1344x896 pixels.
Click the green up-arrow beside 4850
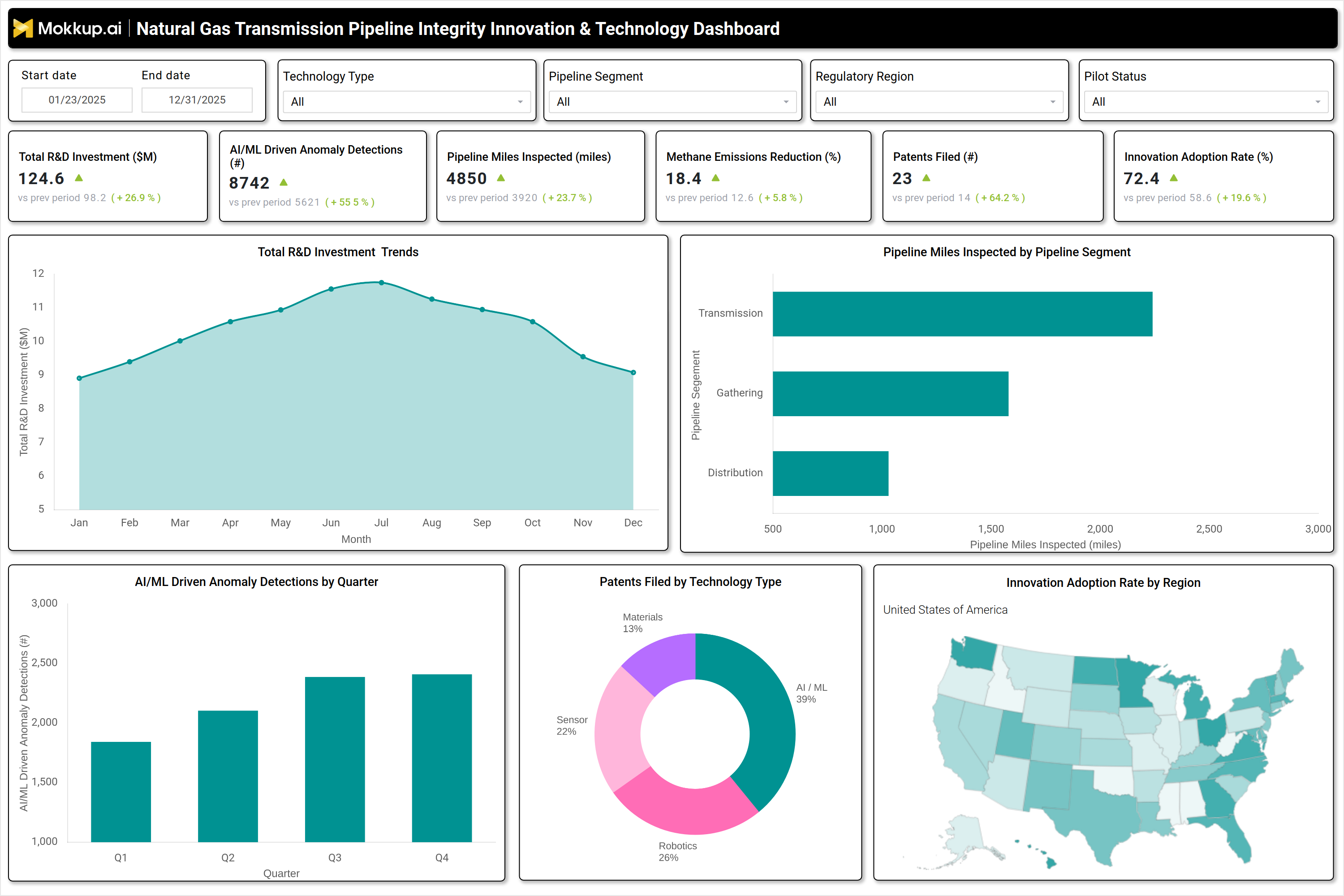[501, 178]
